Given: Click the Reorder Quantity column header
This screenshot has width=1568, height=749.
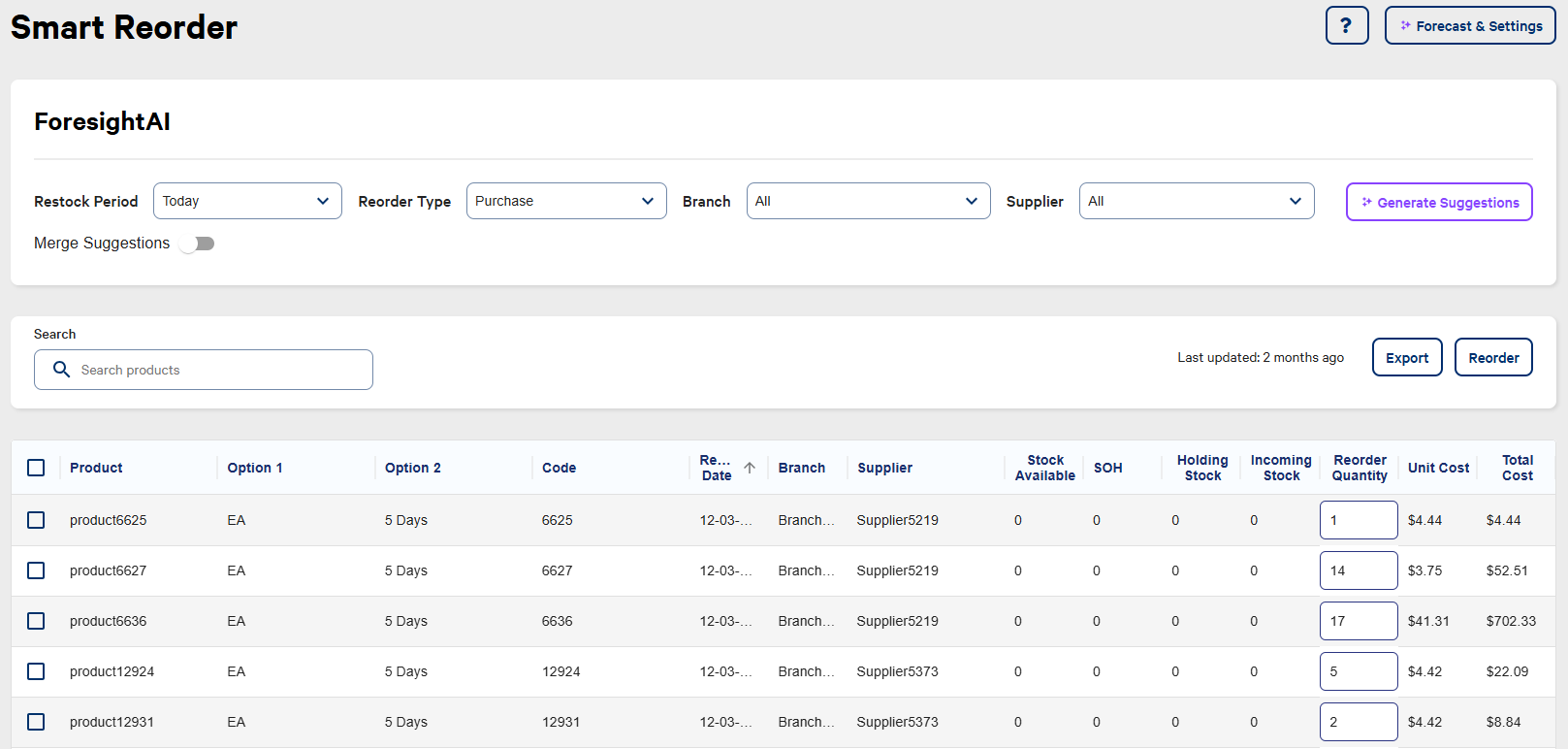Looking at the screenshot, I should (1360, 468).
